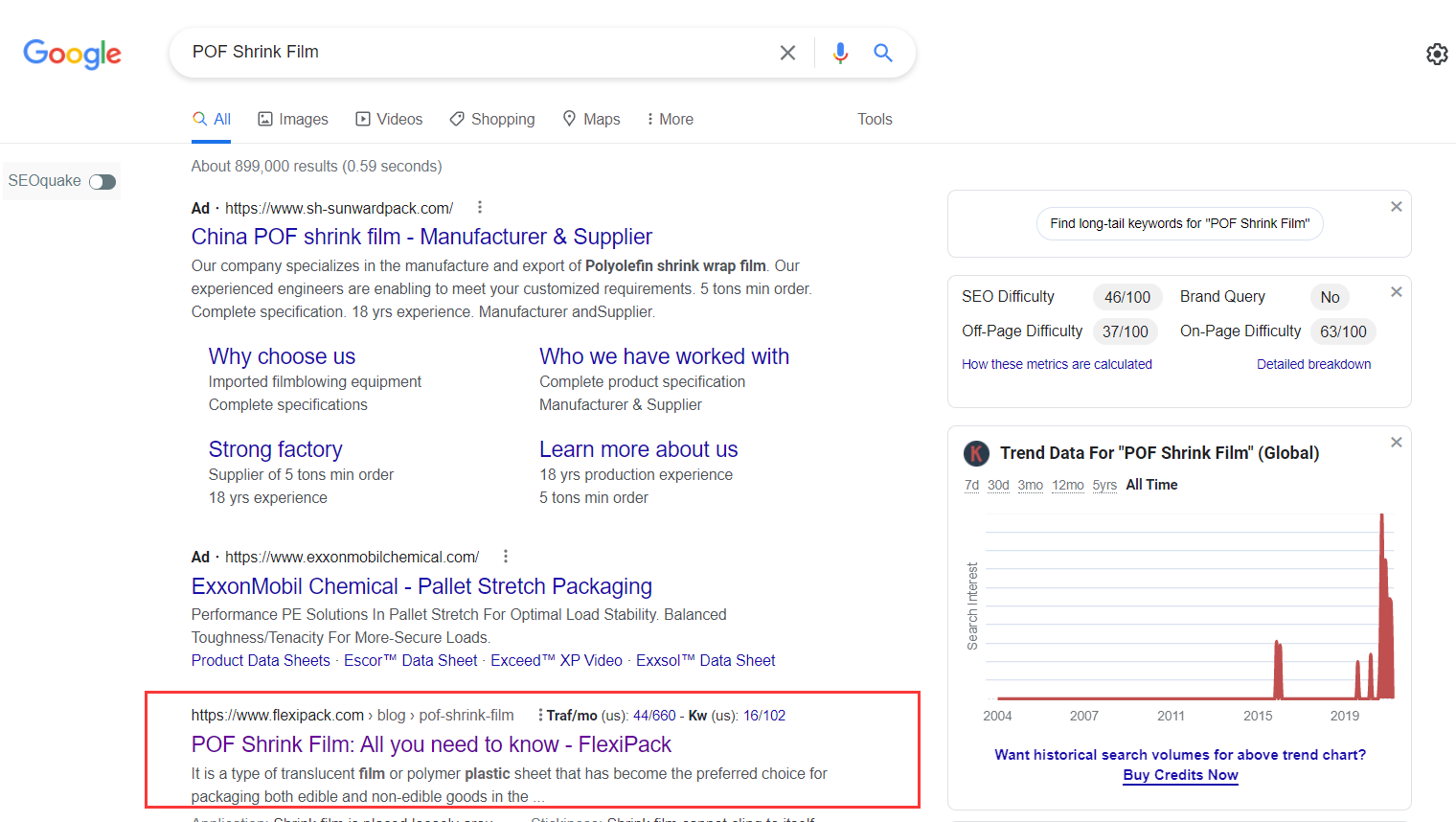Click the Google logo
The image size is (1456, 822).
coord(73,54)
